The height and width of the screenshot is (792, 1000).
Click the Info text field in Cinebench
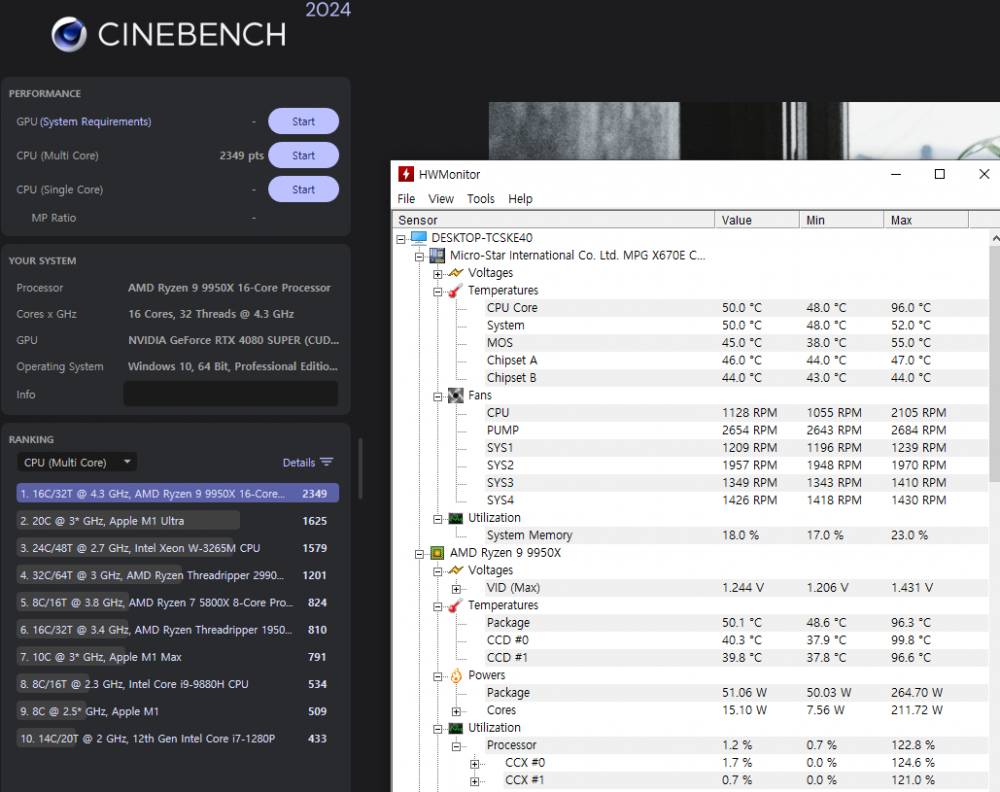click(230, 394)
